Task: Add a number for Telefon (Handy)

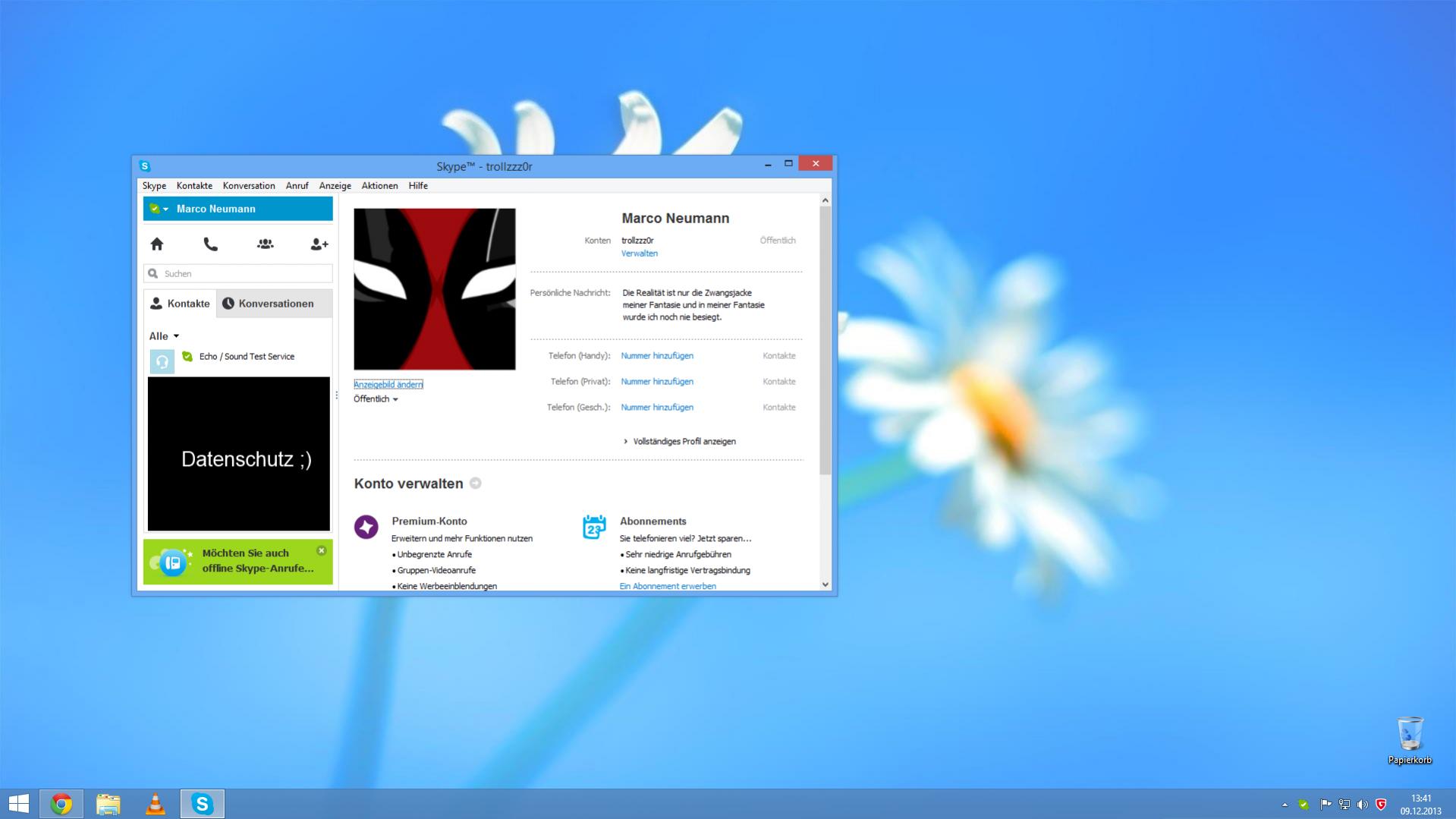Action: pos(657,355)
